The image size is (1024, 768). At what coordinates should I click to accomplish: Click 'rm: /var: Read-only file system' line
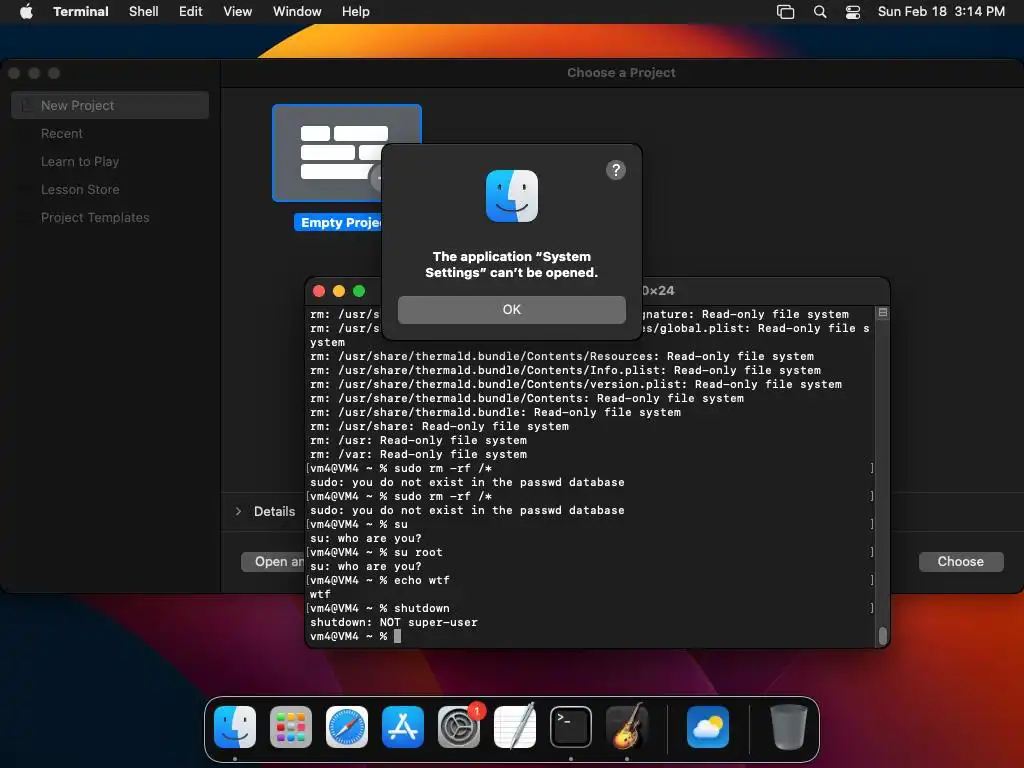coord(419,455)
